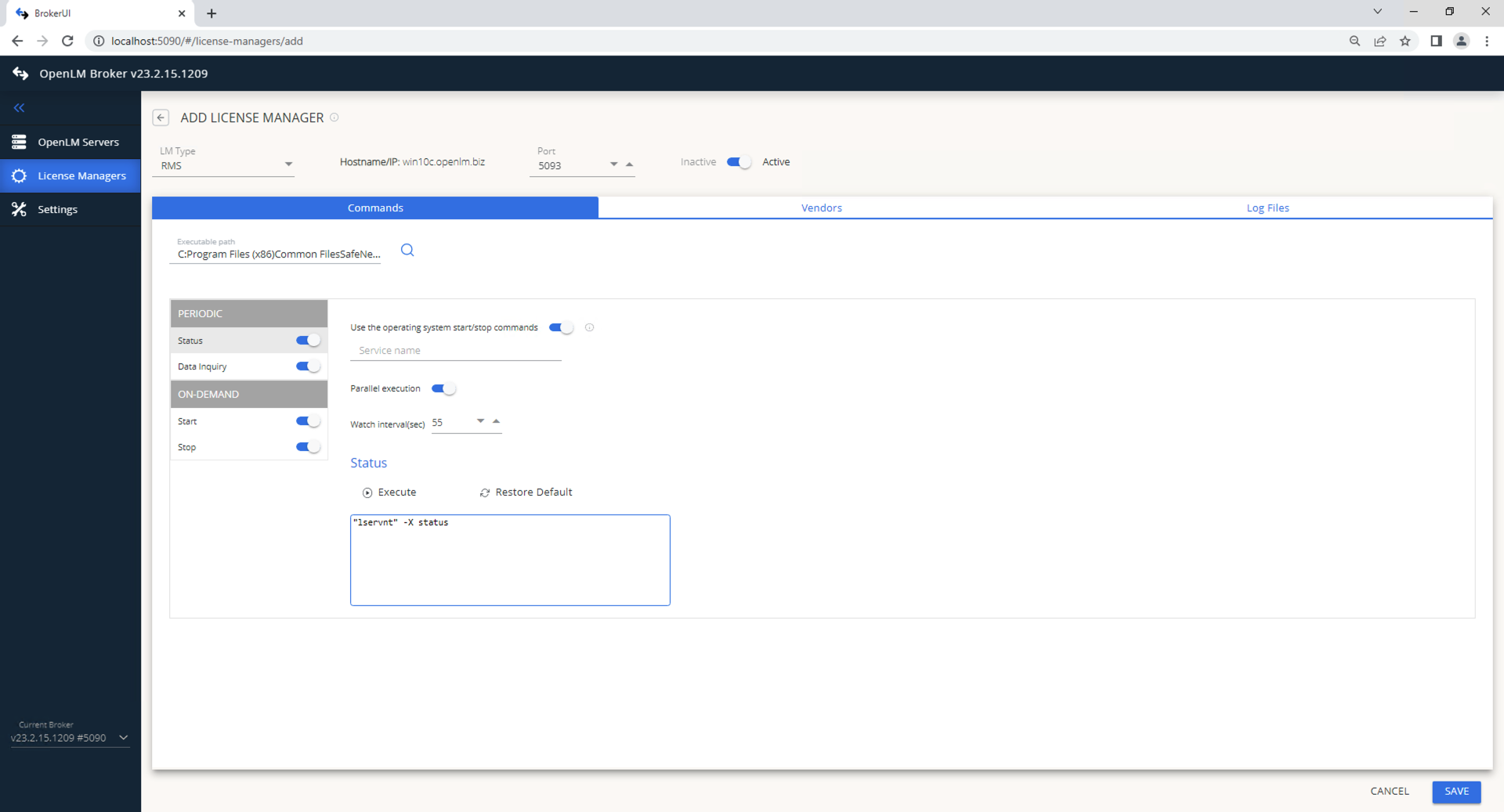Decrease the Port value with down arrow
1504x812 pixels.
pyautogui.click(x=614, y=164)
